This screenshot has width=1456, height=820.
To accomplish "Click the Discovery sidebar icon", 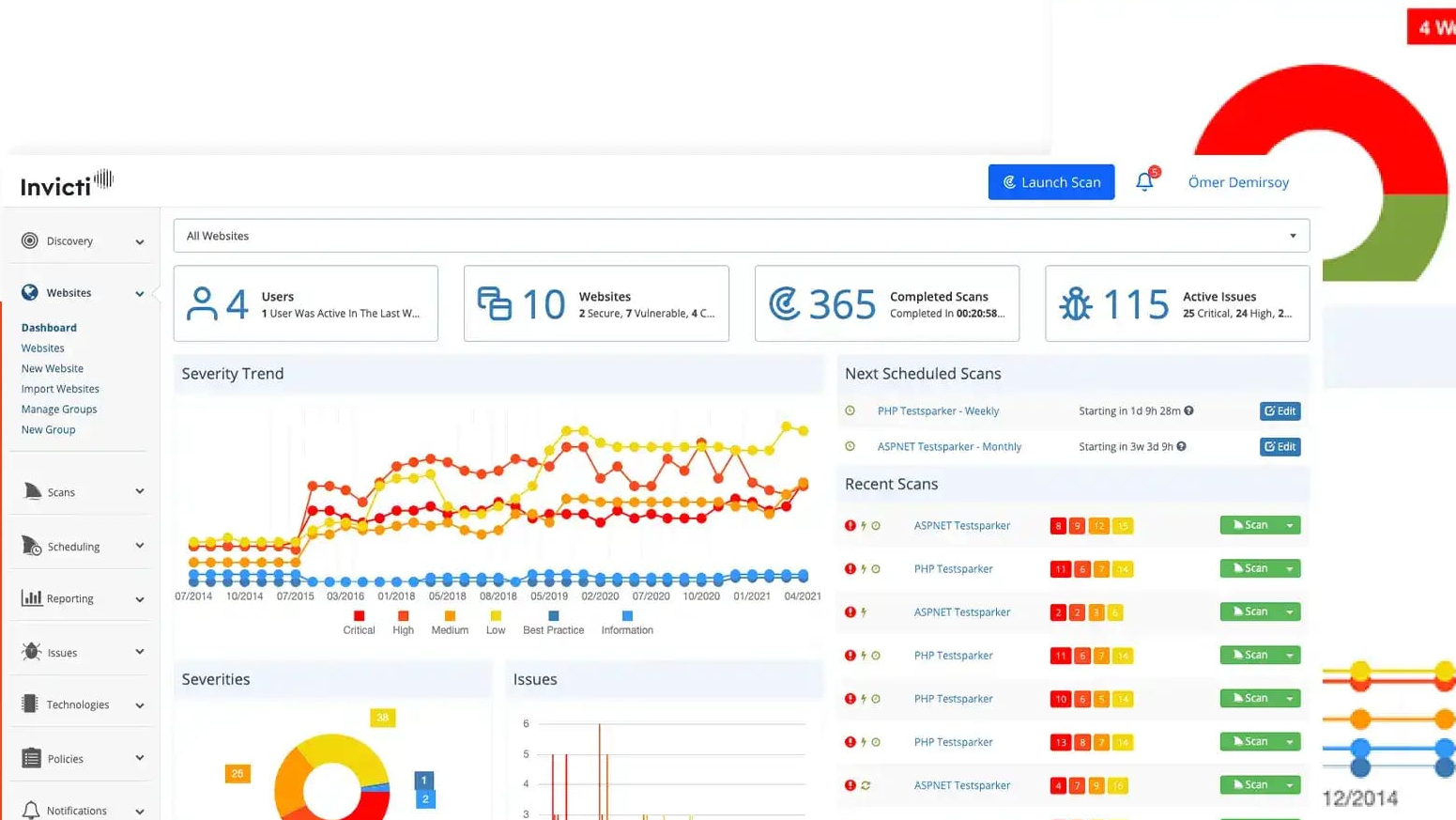I will [30, 240].
